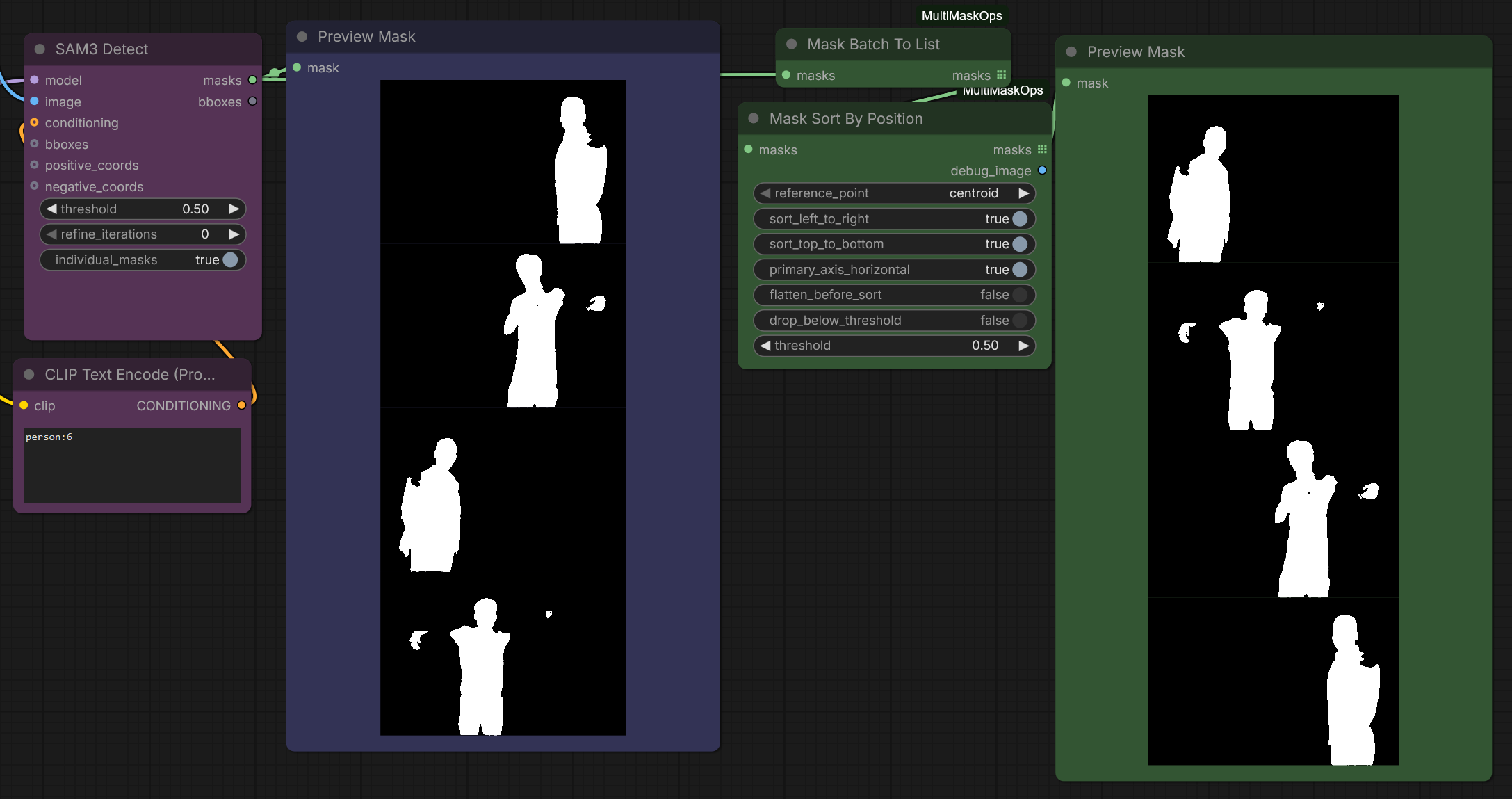Screen dimensions: 1512x799
Task: Select previous reference_point option with left arrow
Action: [x=765, y=193]
